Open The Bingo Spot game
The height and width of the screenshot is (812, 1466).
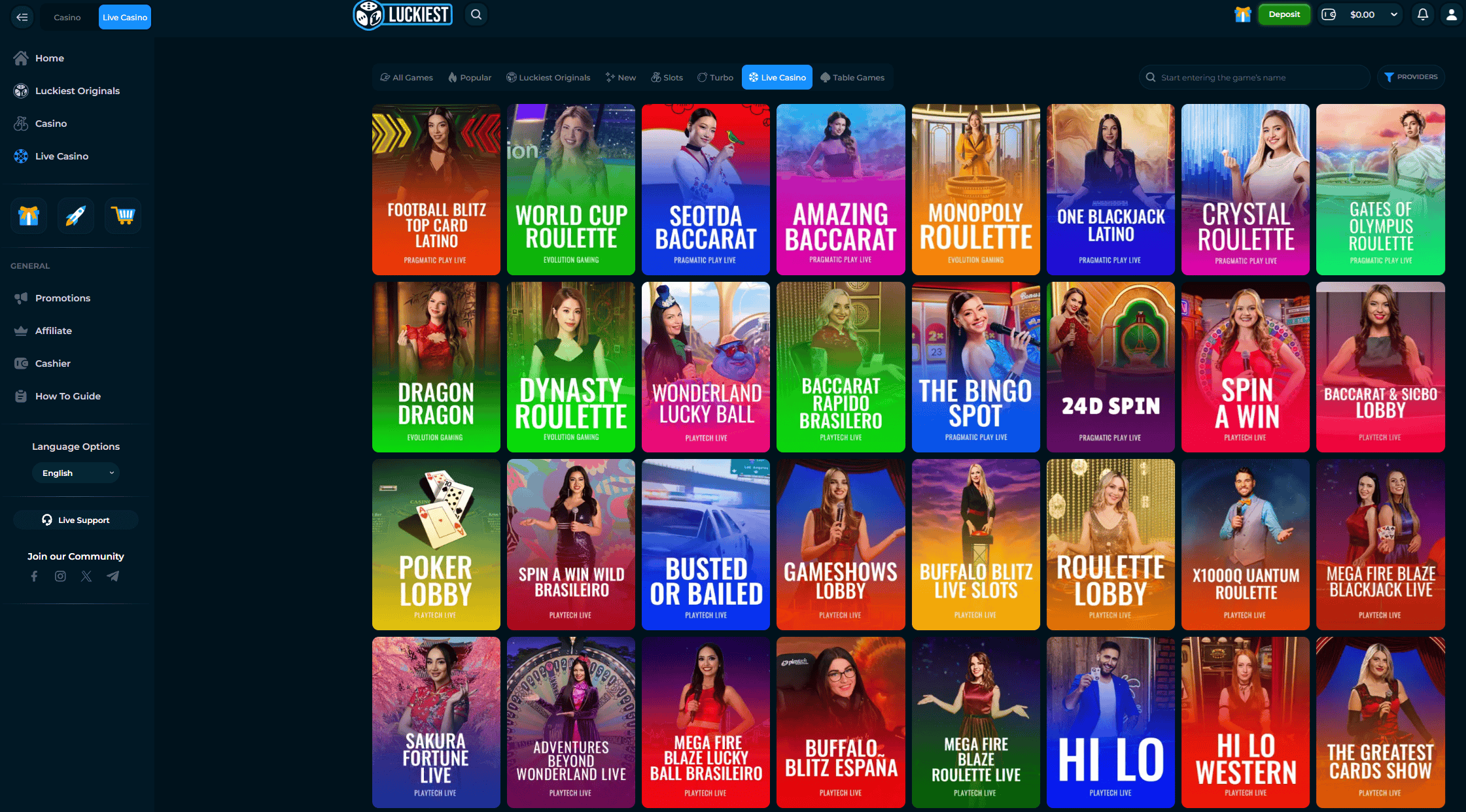(x=976, y=367)
